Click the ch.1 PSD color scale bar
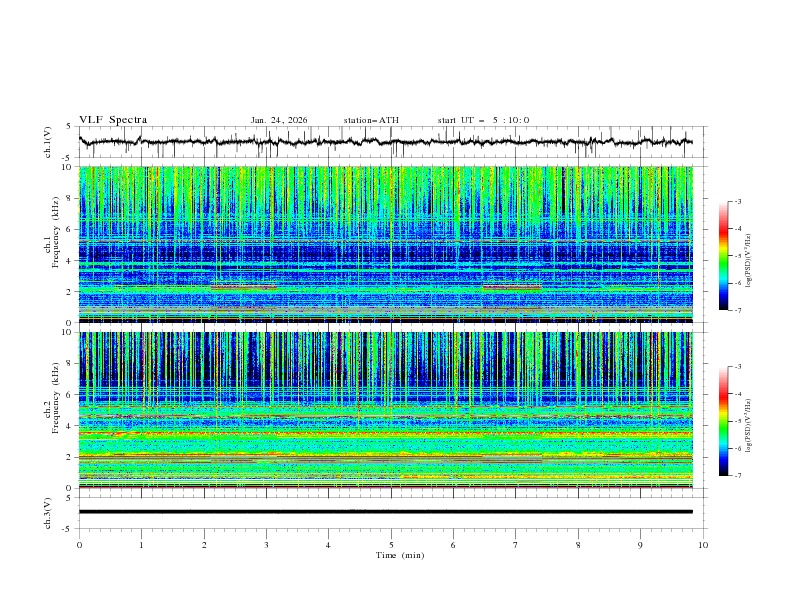 (x=723, y=255)
